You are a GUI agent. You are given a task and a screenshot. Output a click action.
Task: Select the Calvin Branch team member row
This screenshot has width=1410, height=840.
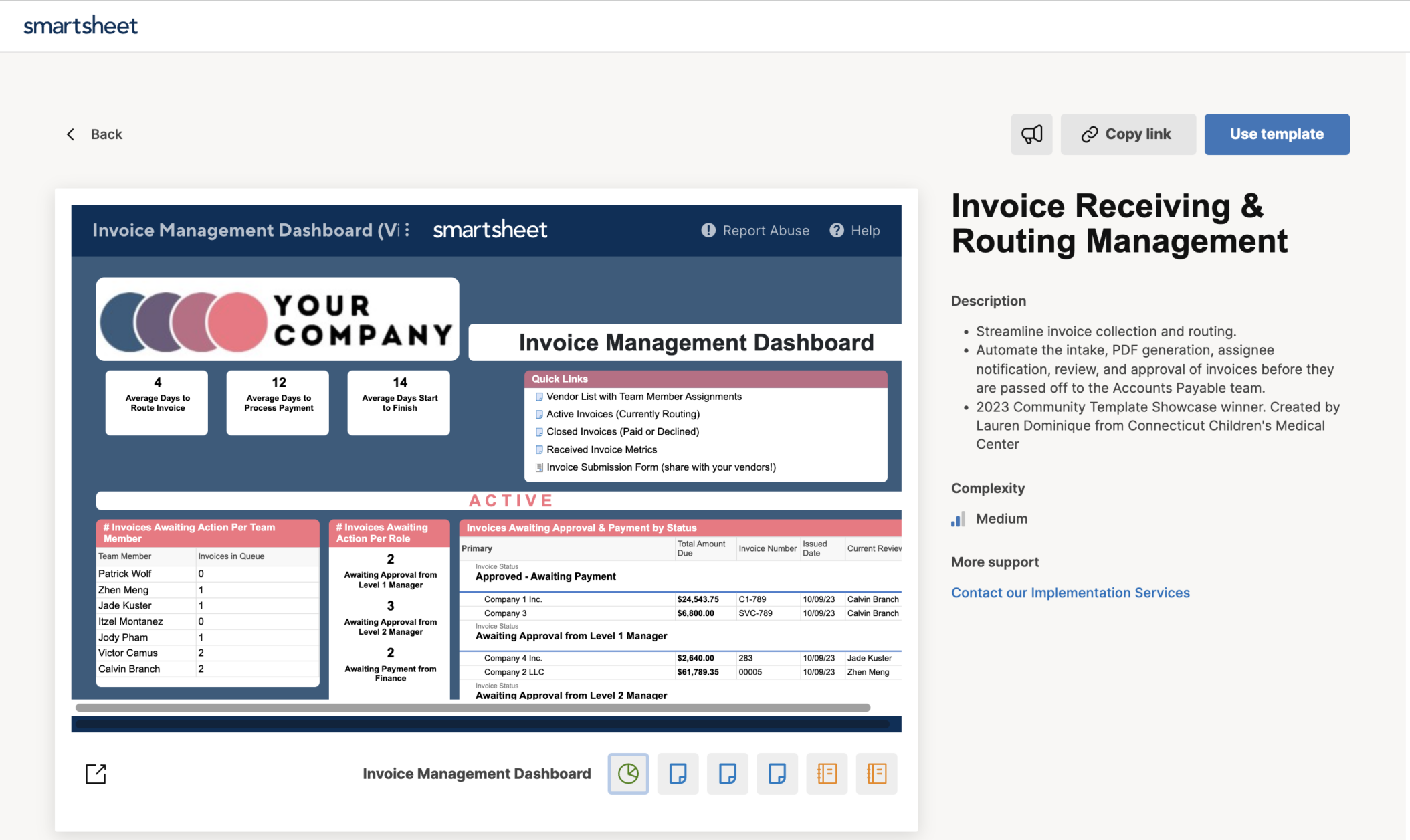click(x=208, y=669)
